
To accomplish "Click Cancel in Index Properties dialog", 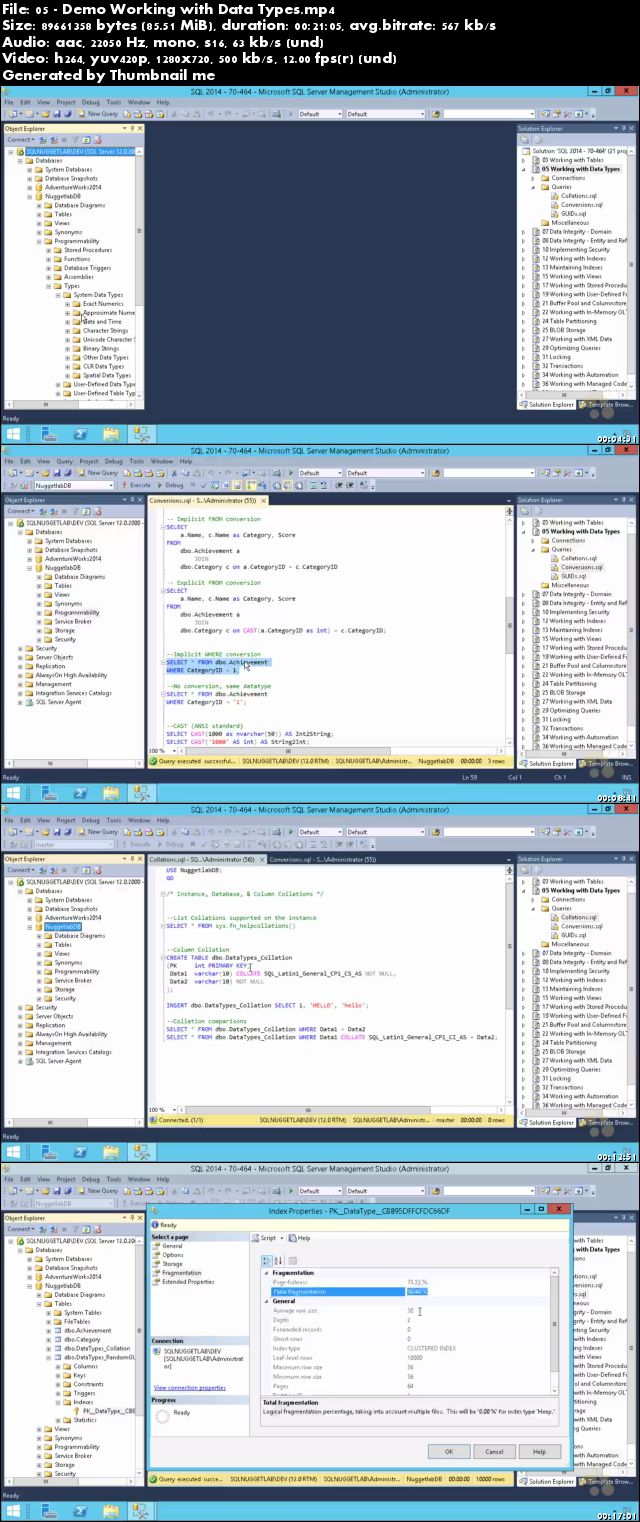I will pos(494,1451).
